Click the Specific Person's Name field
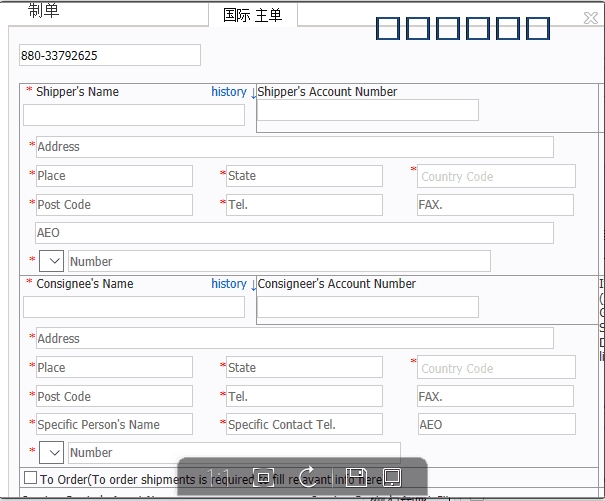 pyautogui.click(x=114, y=425)
